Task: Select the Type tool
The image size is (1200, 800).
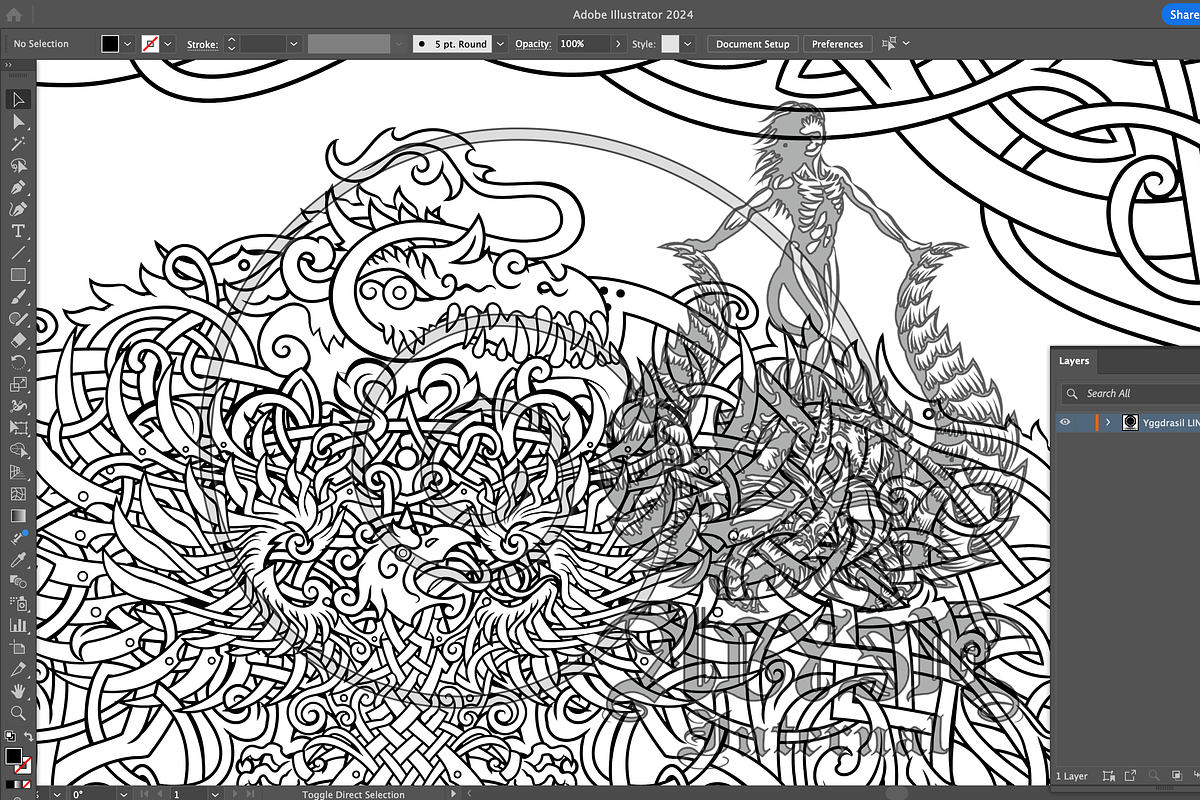Action: 18,231
